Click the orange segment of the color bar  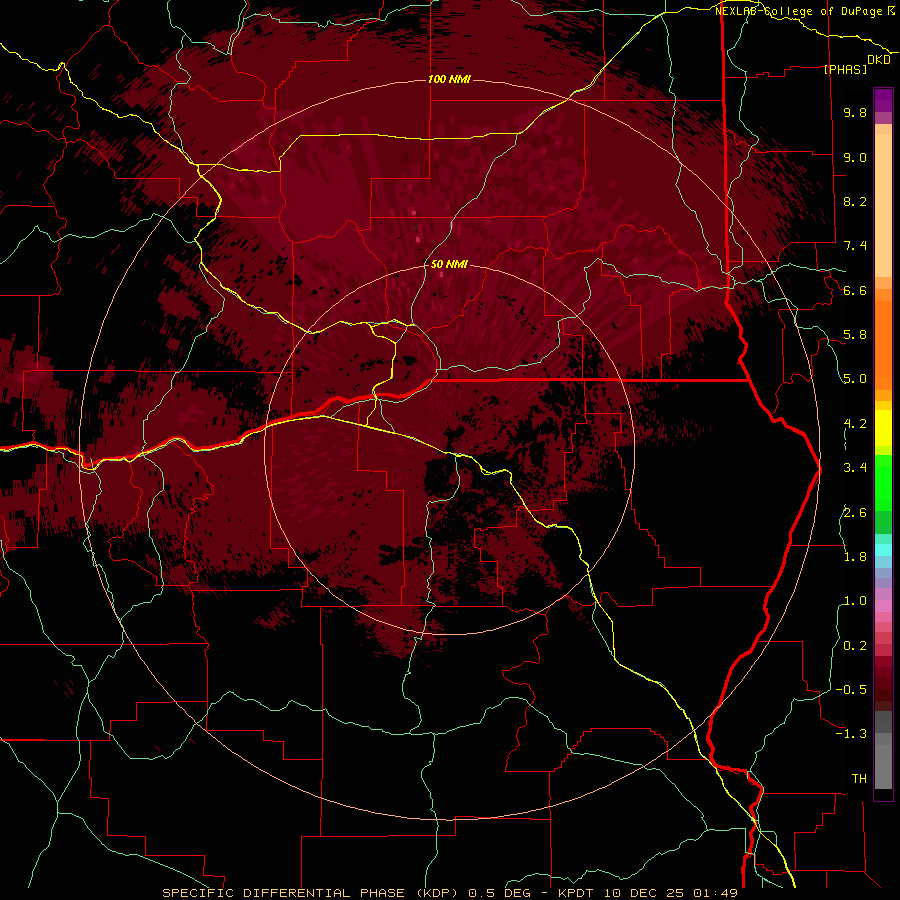pyautogui.click(x=883, y=344)
